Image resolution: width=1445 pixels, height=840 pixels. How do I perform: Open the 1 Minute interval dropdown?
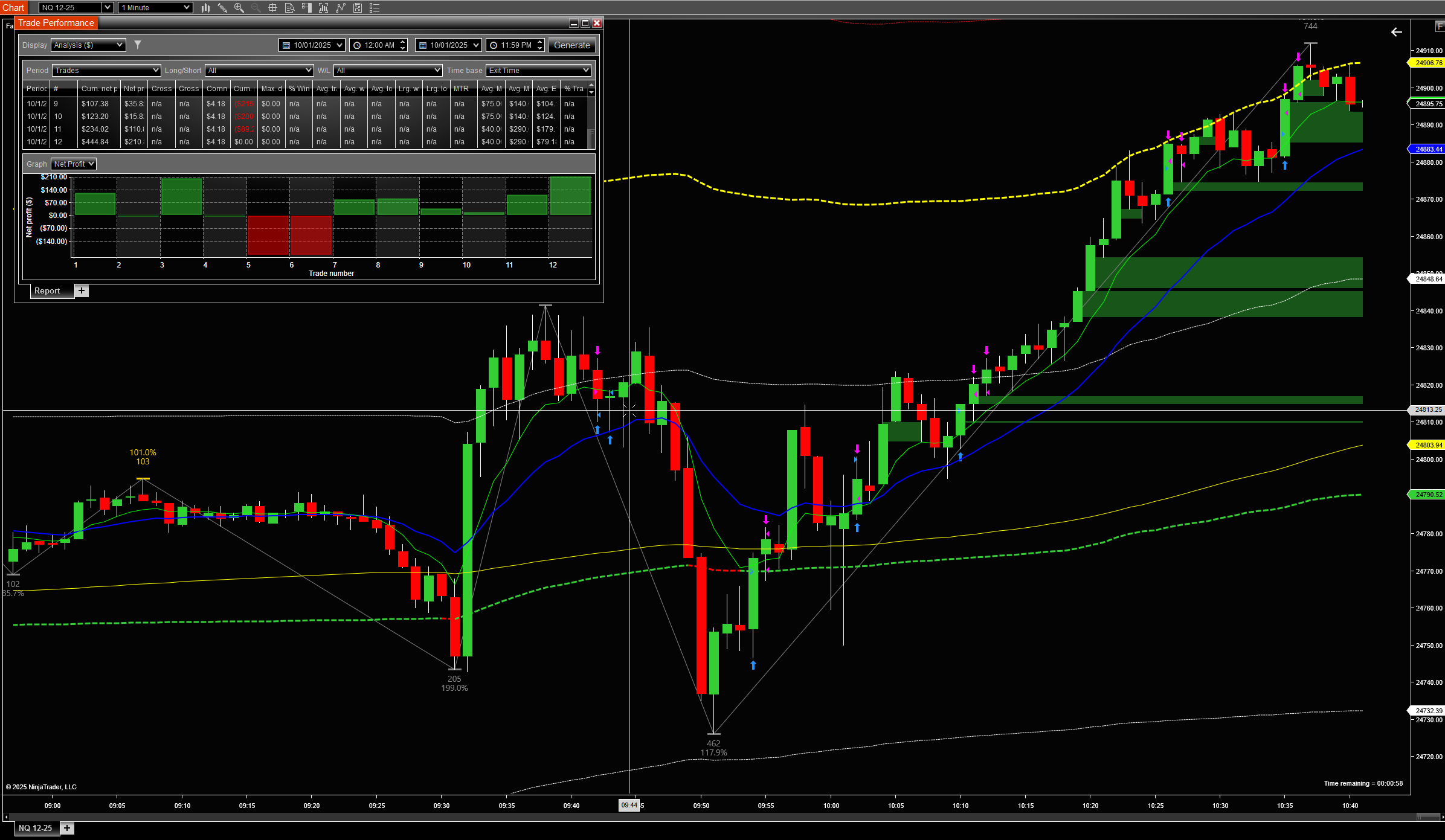click(x=187, y=8)
